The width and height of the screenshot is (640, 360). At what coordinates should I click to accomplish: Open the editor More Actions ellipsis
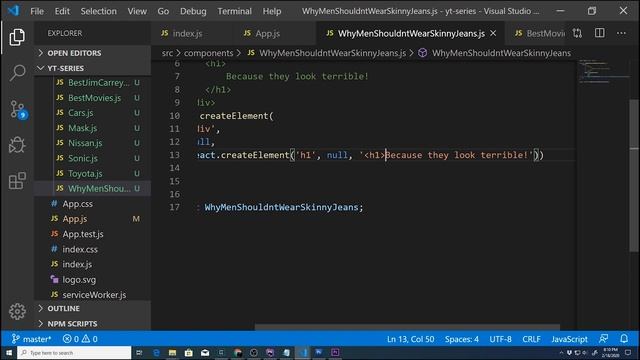tap(621, 33)
